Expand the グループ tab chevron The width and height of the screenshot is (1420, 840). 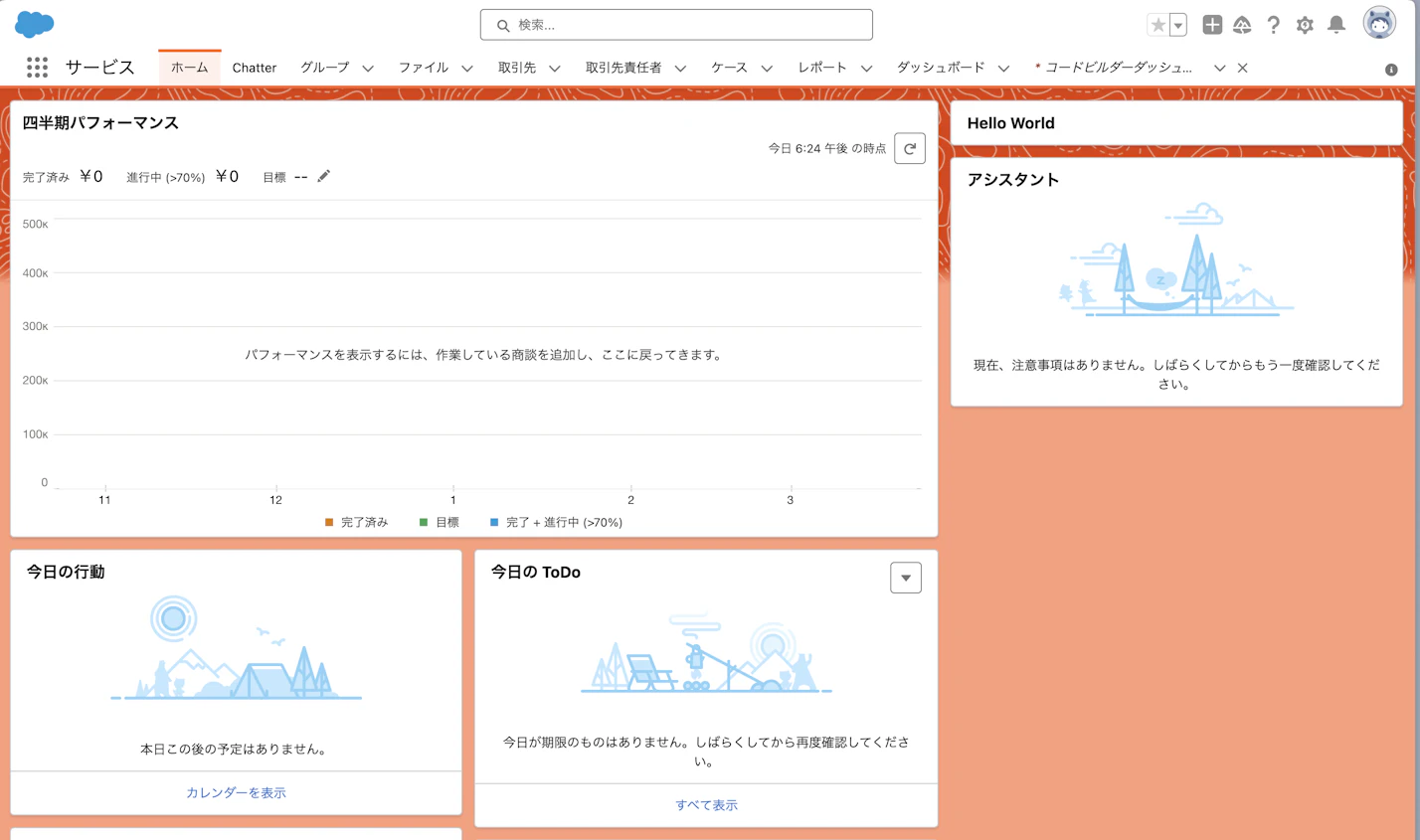pyautogui.click(x=367, y=68)
